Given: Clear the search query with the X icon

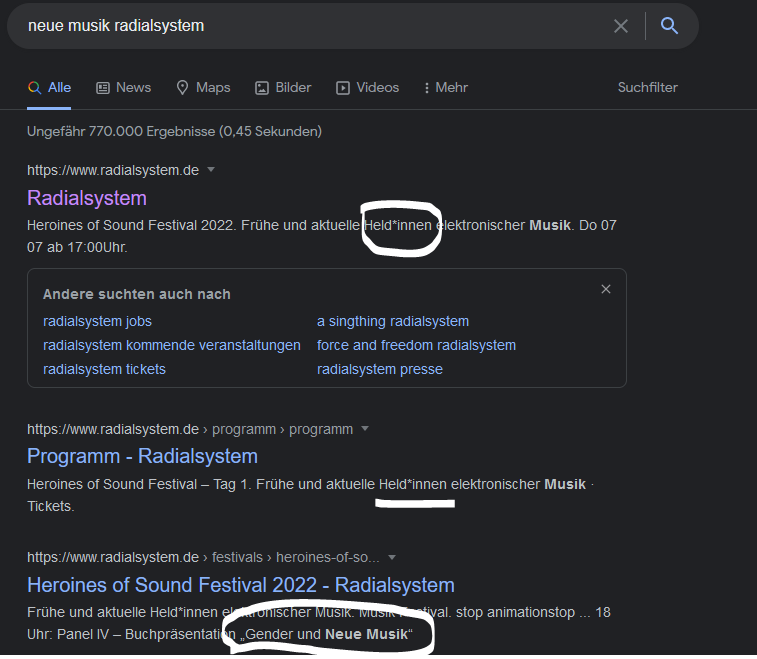Looking at the screenshot, I should click(x=621, y=26).
